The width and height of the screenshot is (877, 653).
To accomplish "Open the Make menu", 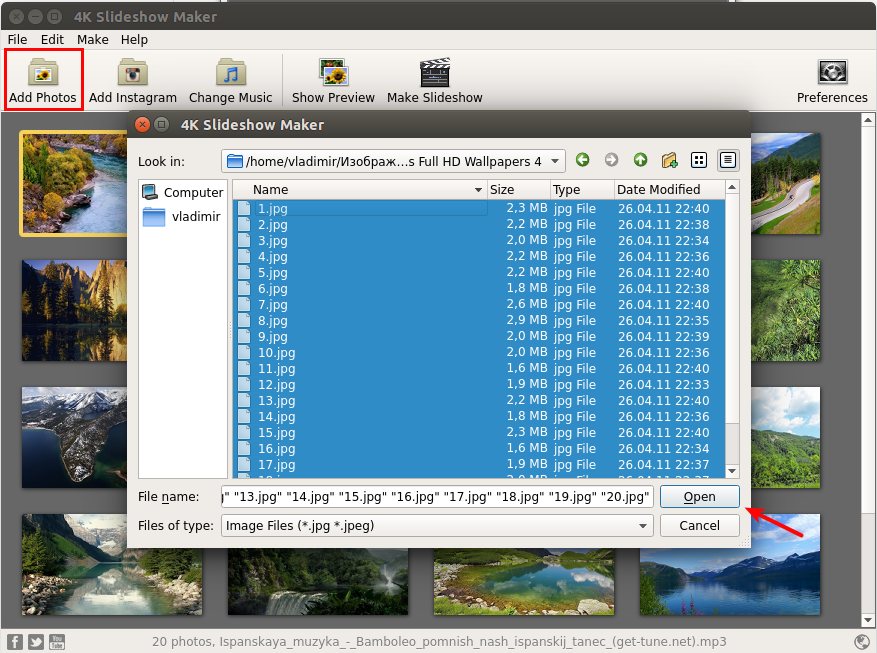I will point(93,40).
